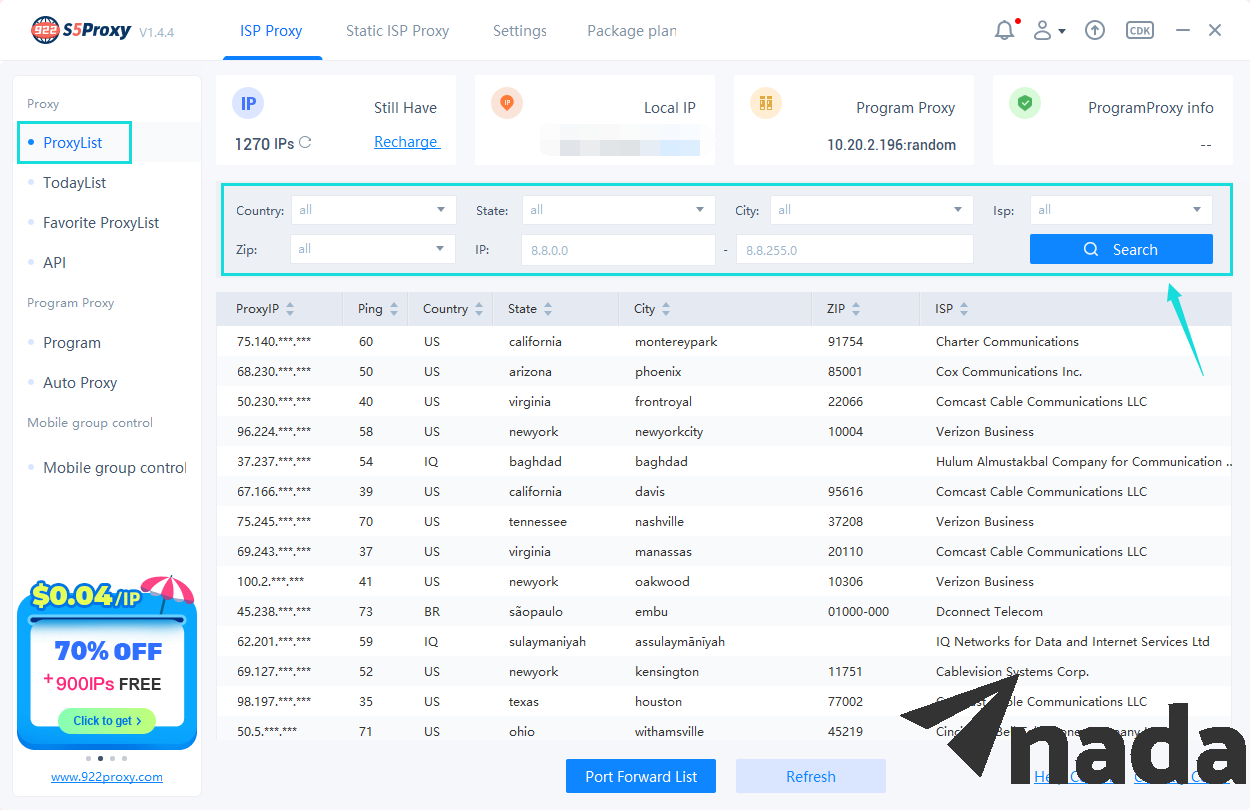Click the orange Local IP pin icon

point(507,102)
